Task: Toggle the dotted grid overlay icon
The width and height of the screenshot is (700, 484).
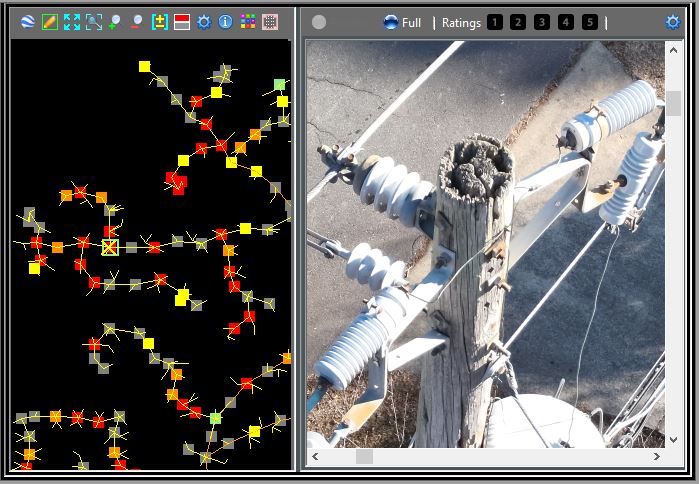Action: point(270,22)
